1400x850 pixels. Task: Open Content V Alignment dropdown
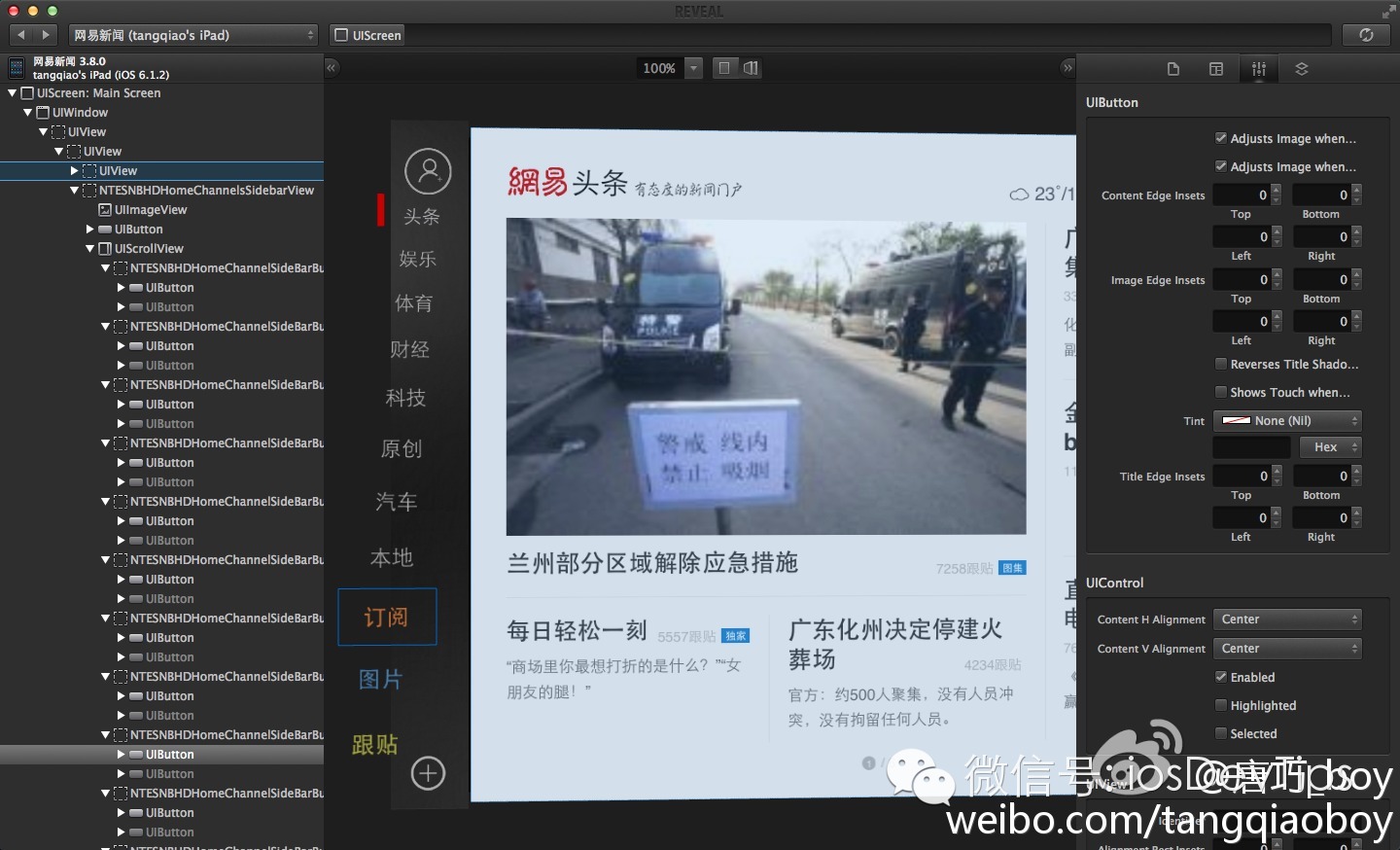point(1287,649)
